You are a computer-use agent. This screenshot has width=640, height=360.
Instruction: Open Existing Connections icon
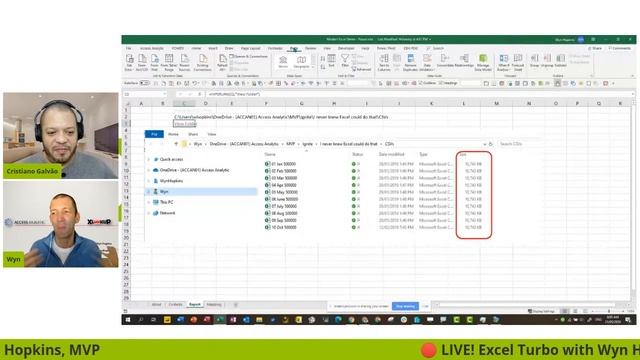[202, 62]
